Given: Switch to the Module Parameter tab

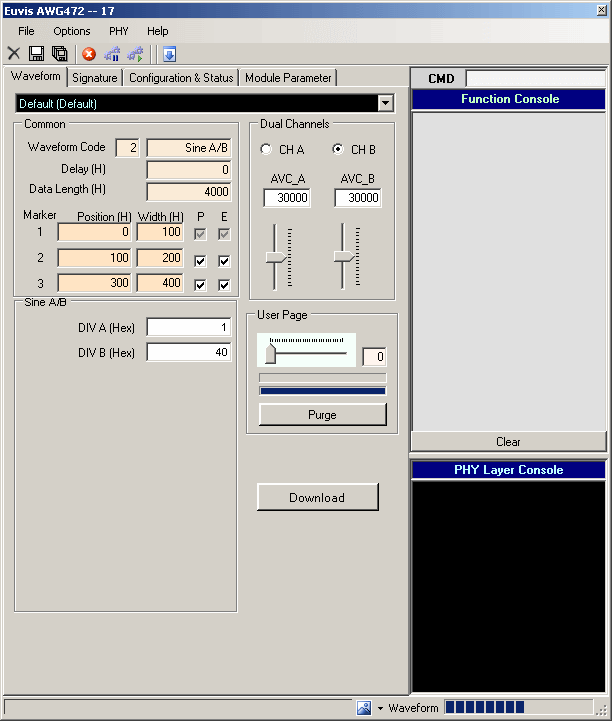Looking at the screenshot, I should click(288, 78).
